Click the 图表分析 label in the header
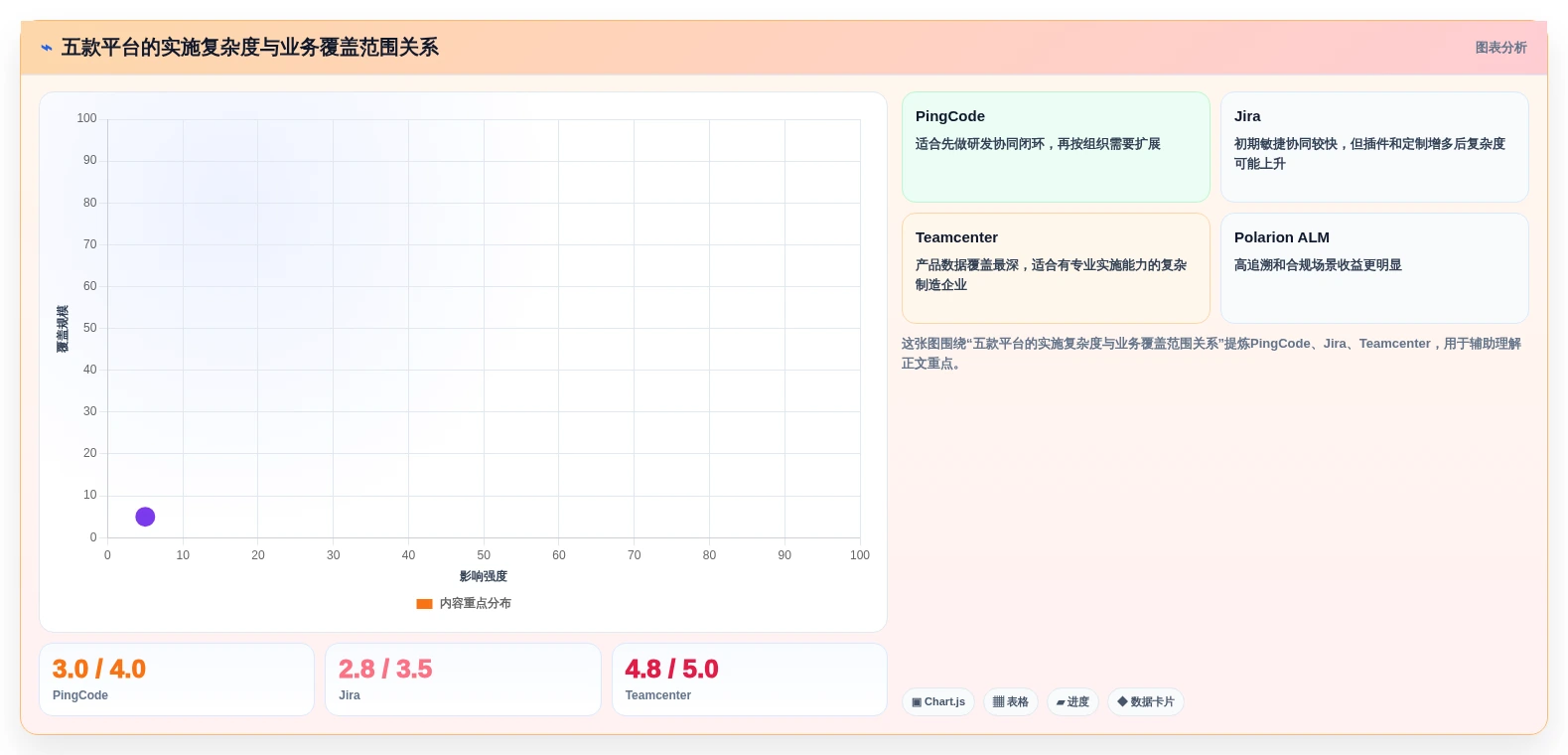 1500,48
